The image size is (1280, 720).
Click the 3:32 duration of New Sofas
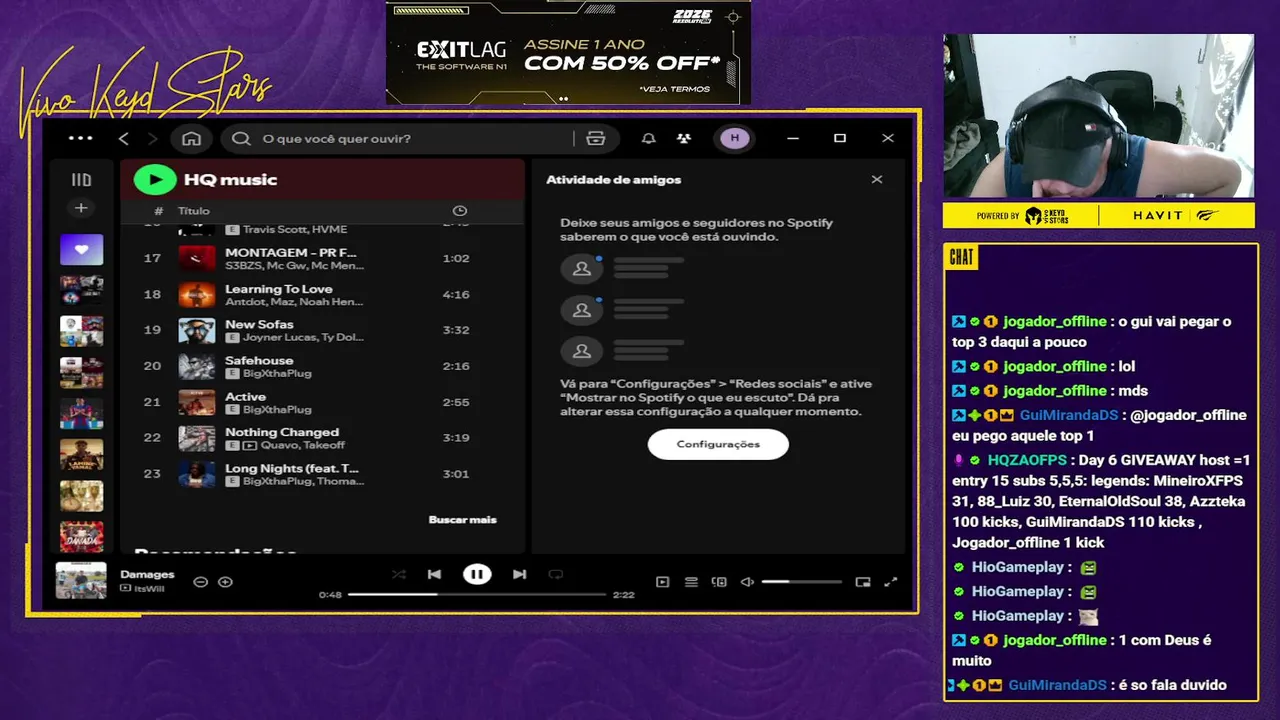(456, 331)
